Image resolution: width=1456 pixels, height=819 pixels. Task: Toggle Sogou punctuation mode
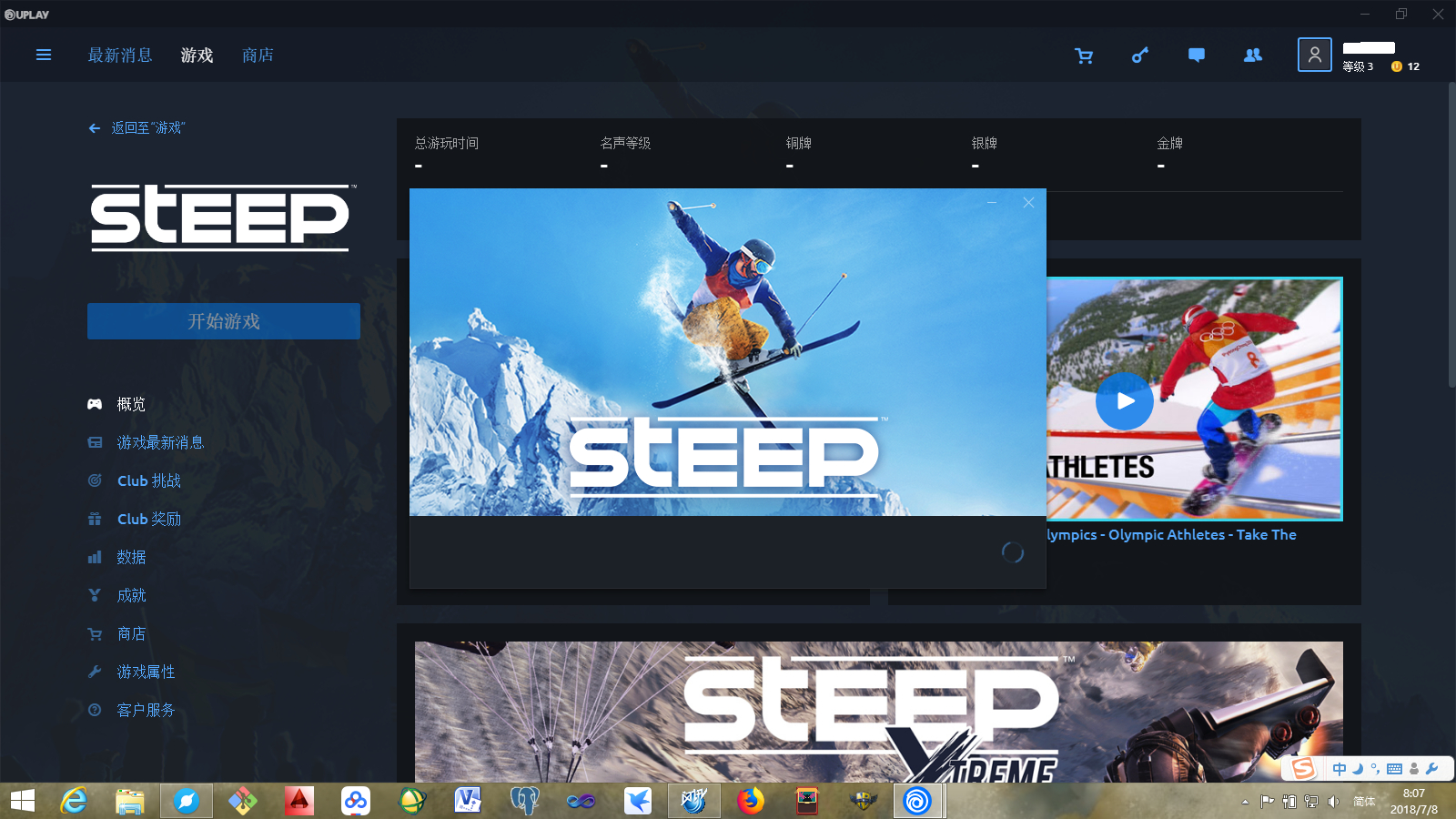point(1375,769)
